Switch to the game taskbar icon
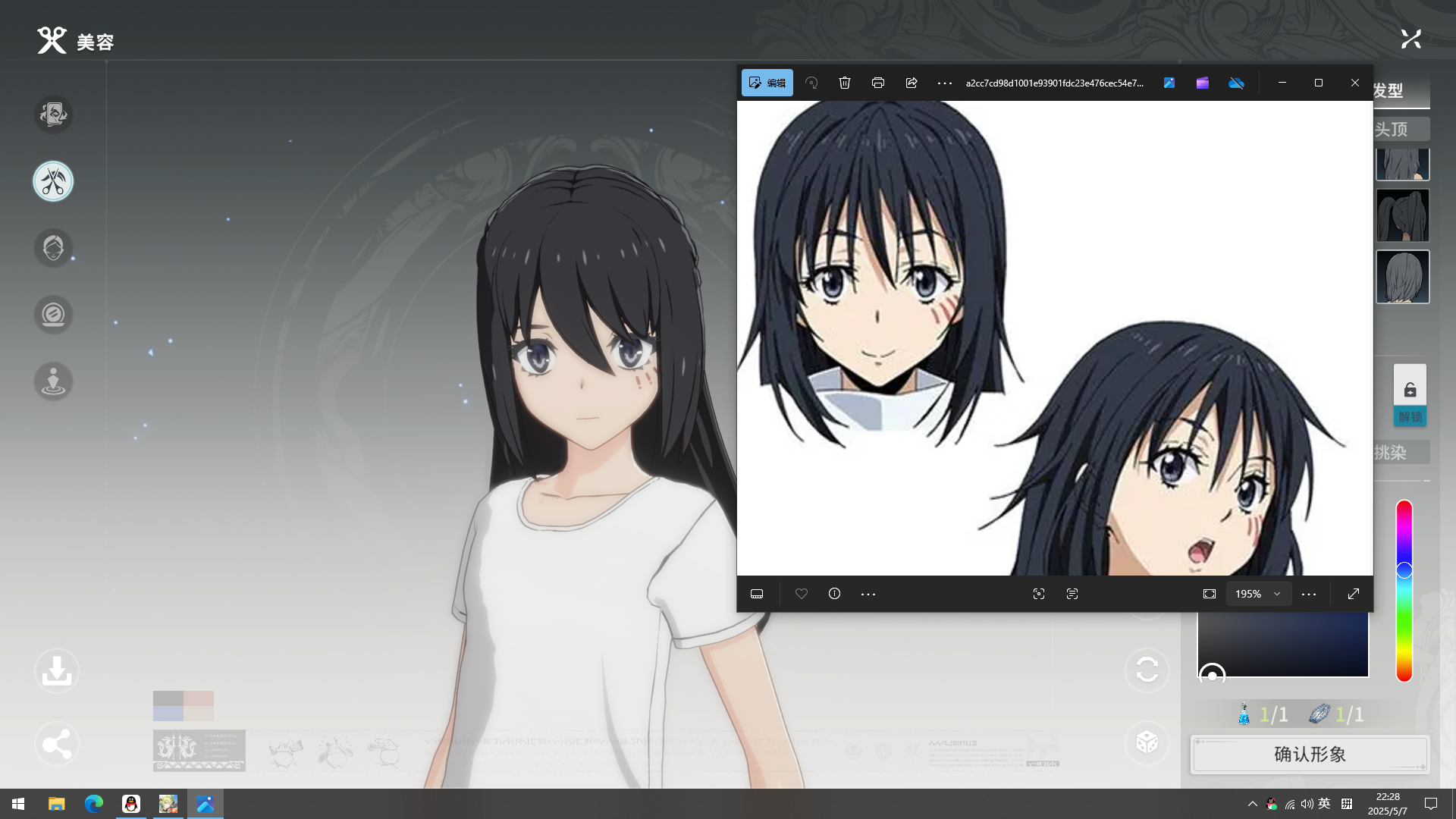 pos(168,804)
